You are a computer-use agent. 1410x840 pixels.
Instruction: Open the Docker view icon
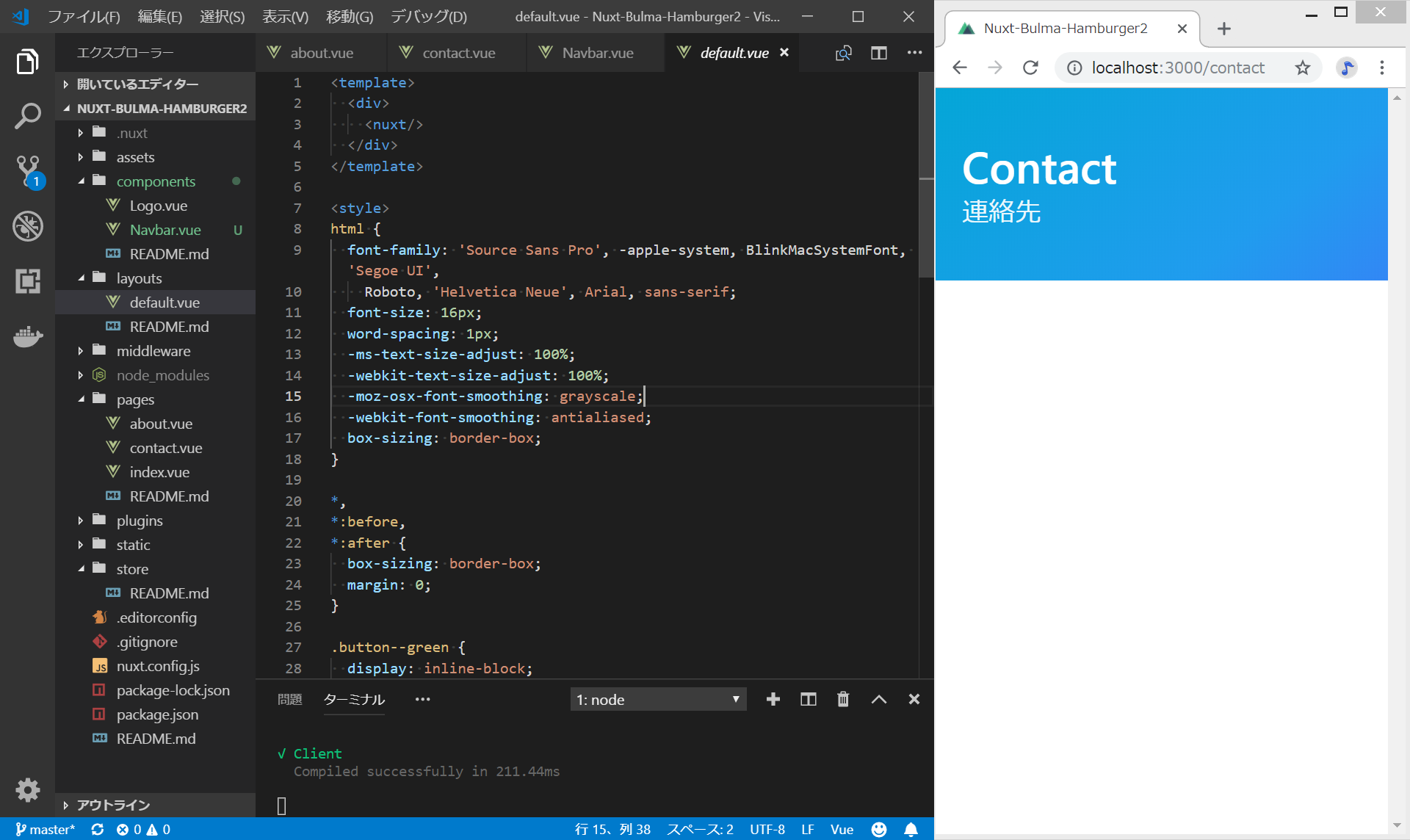coord(27,336)
